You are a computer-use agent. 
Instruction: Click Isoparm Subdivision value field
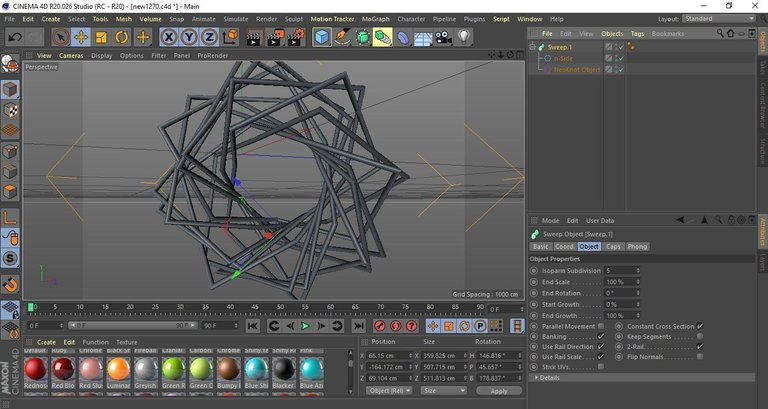[622, 270]
